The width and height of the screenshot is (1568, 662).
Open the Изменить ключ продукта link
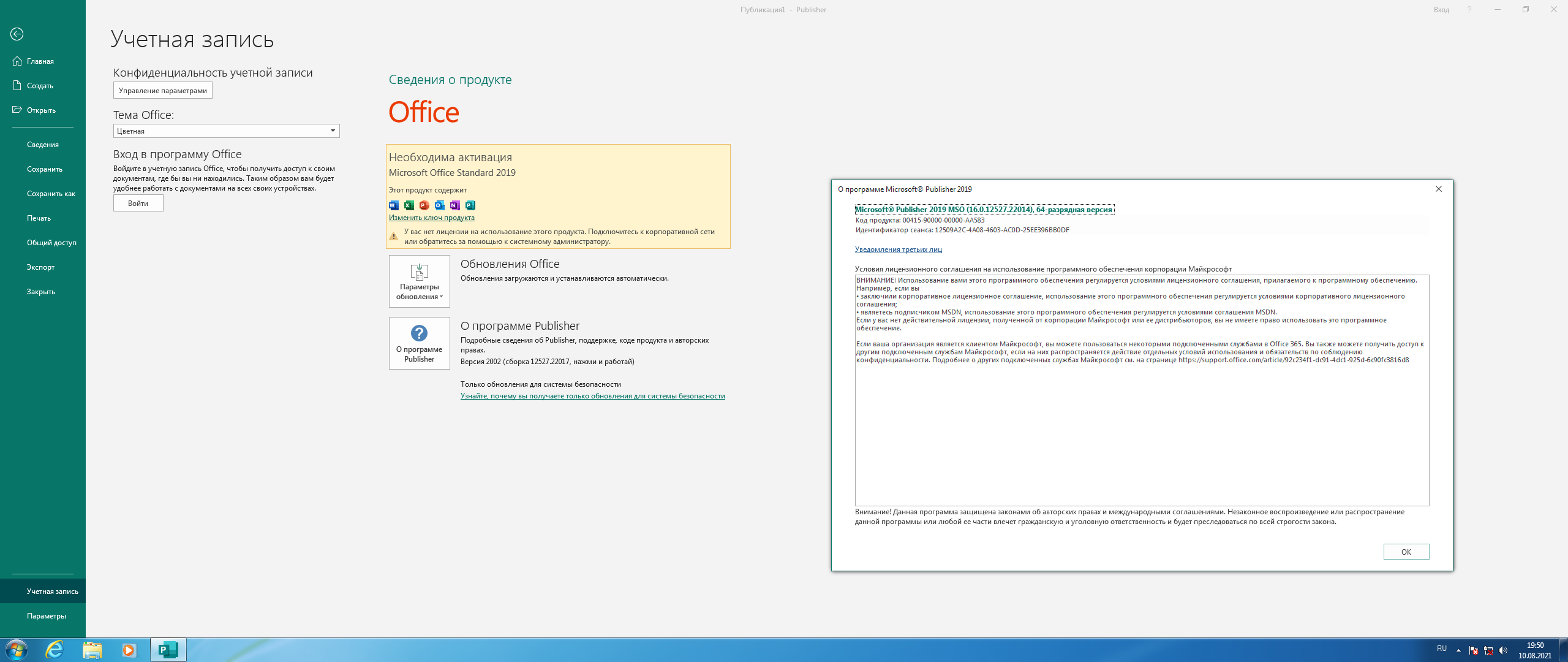click(x=431, y=218)
